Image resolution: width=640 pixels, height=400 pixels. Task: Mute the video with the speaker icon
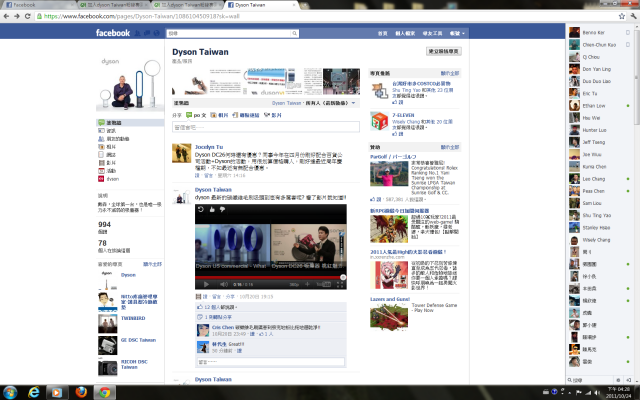pos(224,284)
